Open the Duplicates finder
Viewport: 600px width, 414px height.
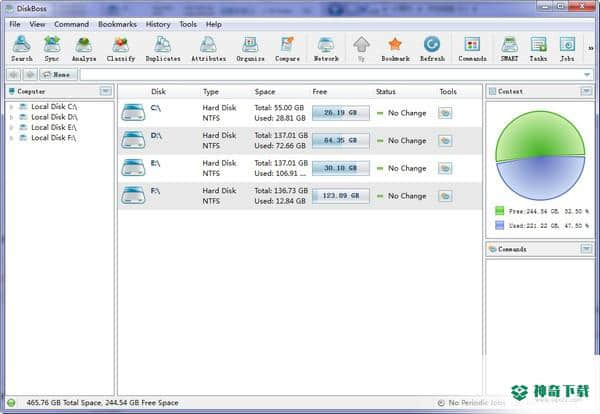coord(163,49)
